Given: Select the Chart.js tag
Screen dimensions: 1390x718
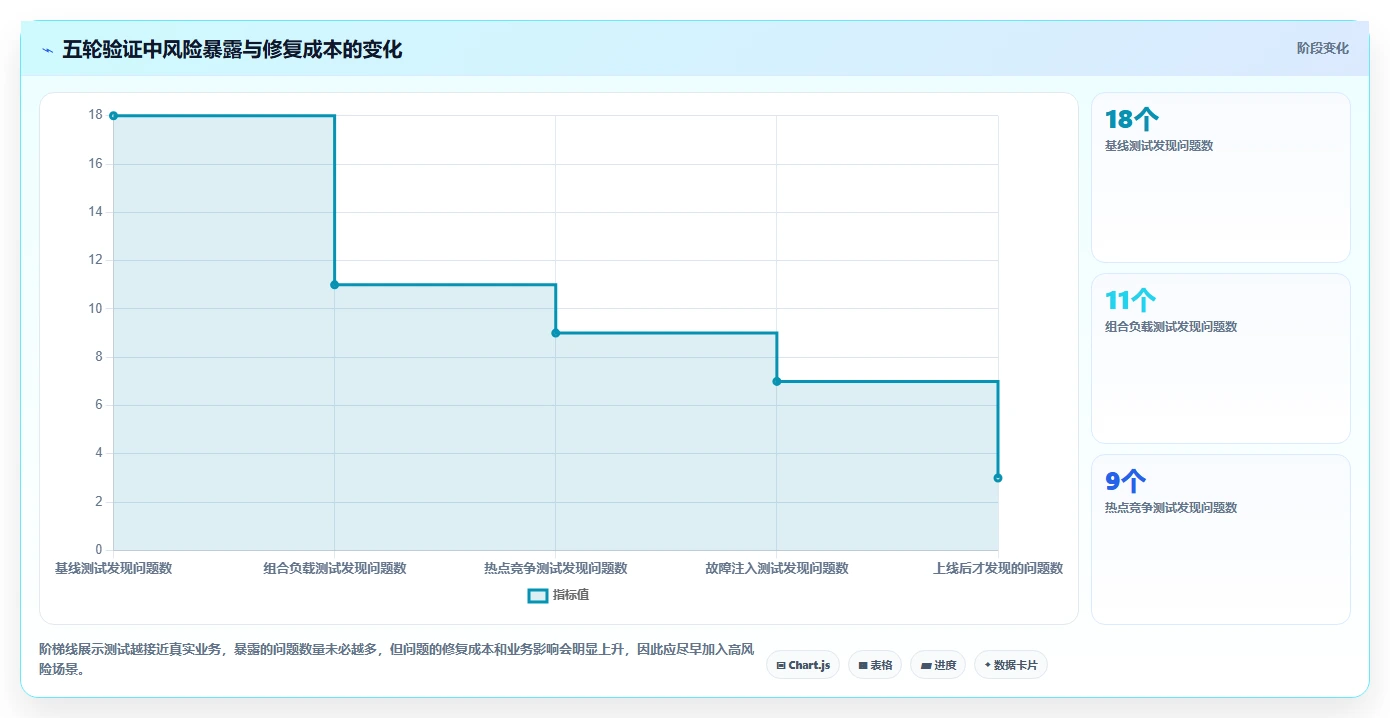Looking at the screenshot, I should pos(802,665).
